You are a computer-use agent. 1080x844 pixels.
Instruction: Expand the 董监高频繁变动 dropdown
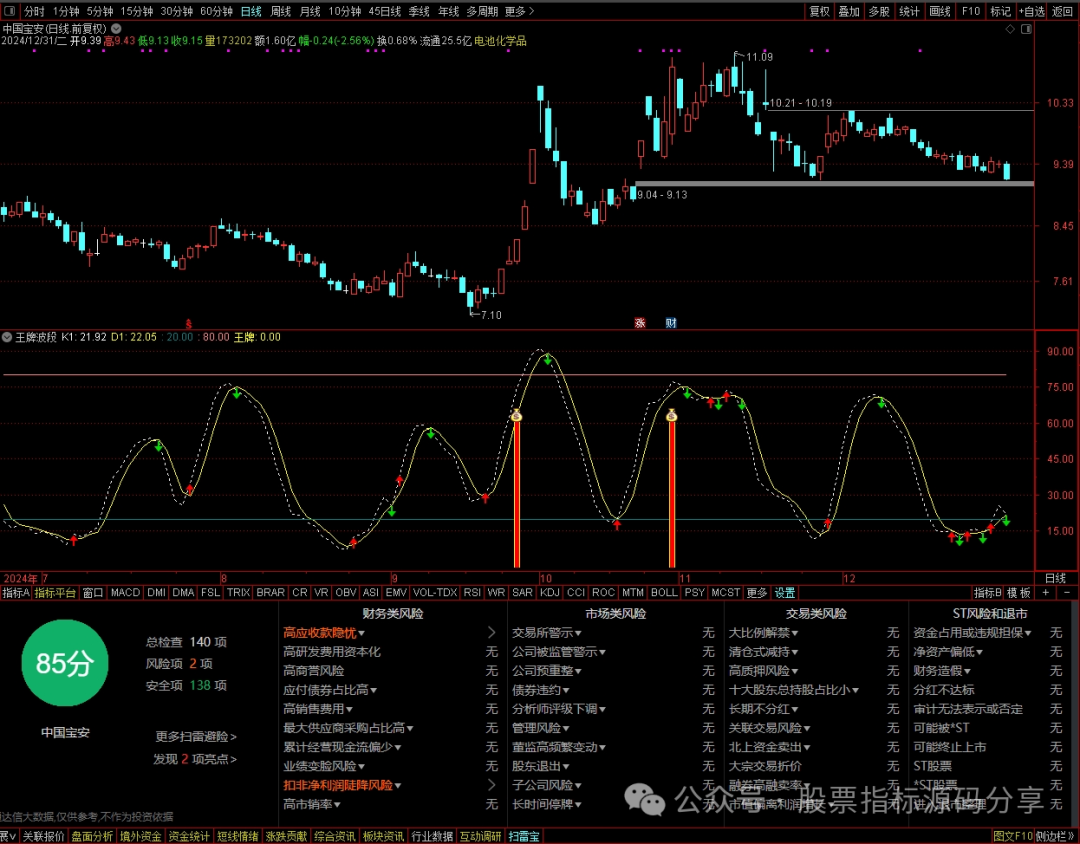[603, 748]
